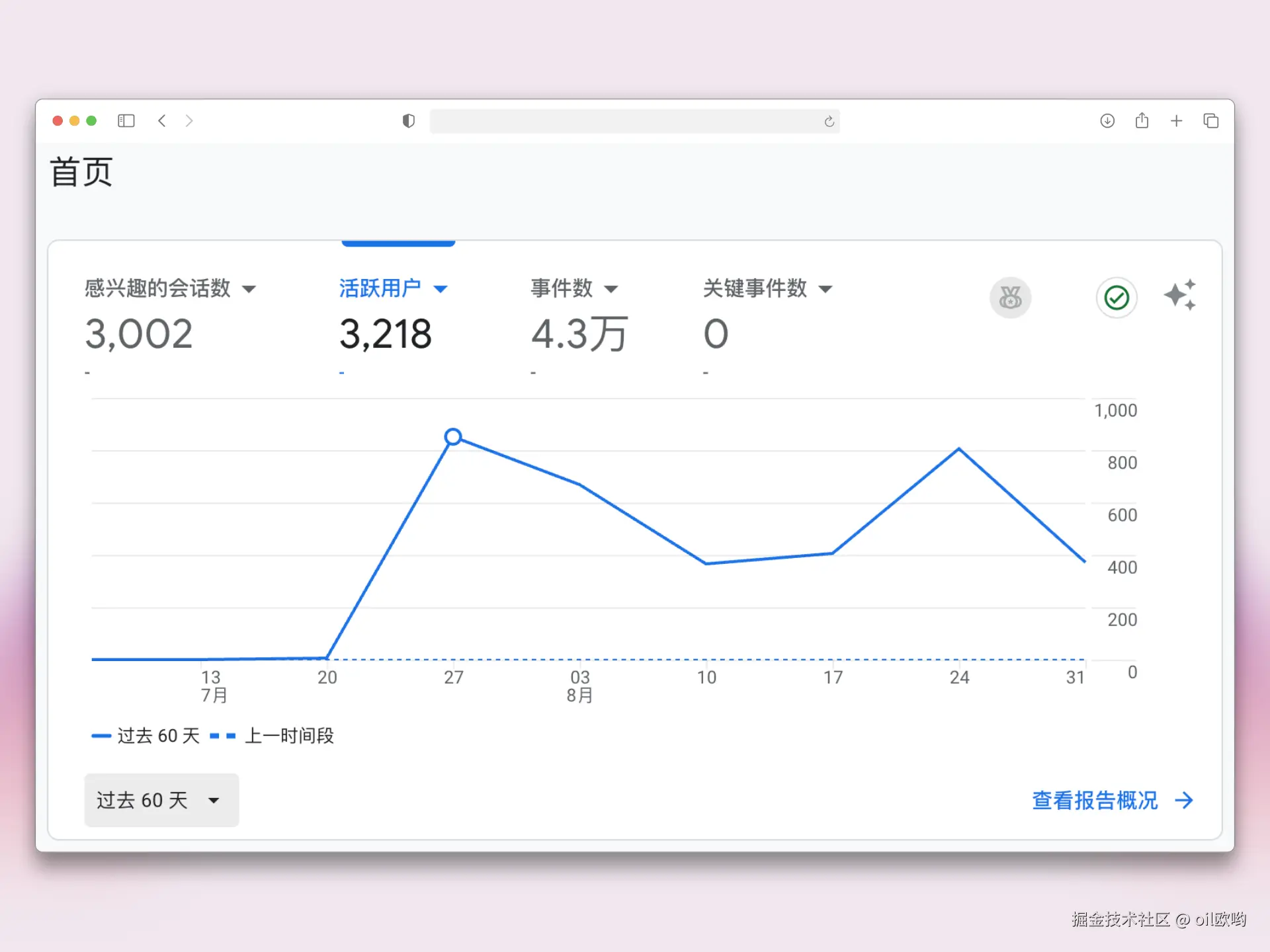Click the highlighted data point on chart
The width and height of the screenshot is (1270, 952).
(x=453, y=436)
